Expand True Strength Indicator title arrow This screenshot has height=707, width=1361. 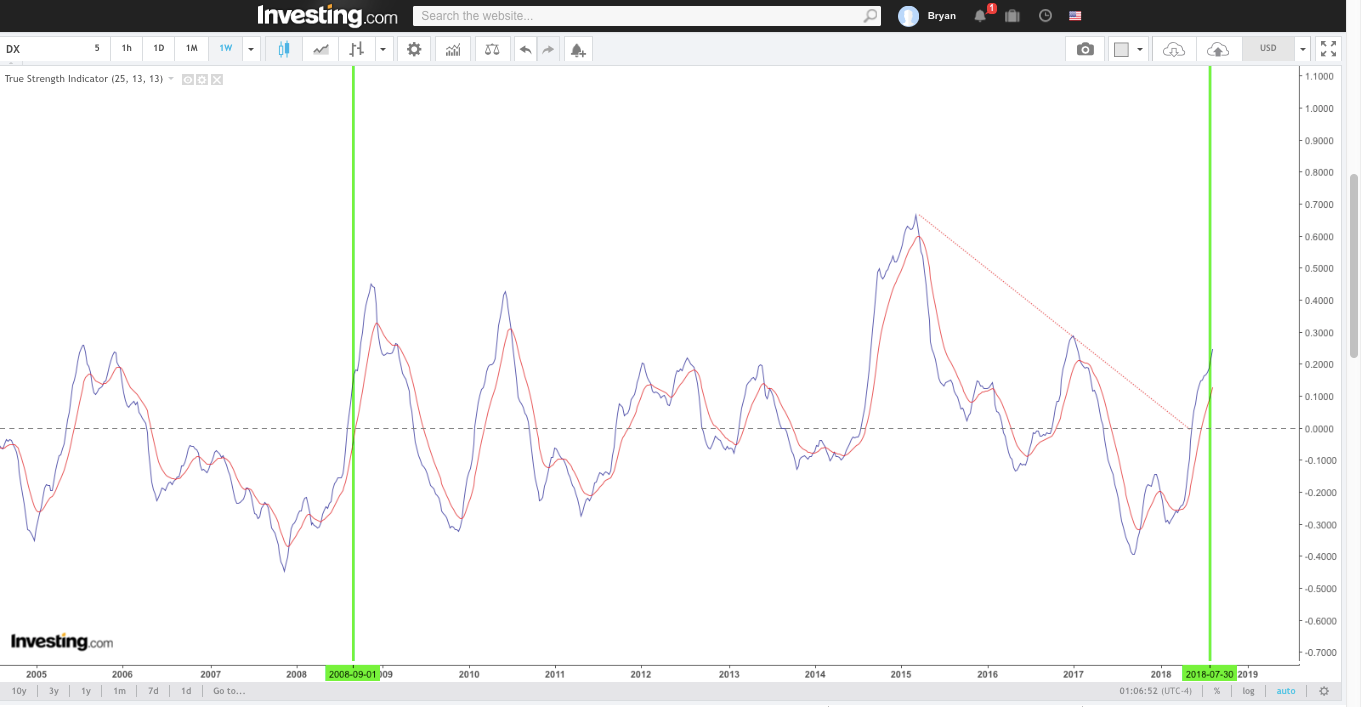[171, 79]
